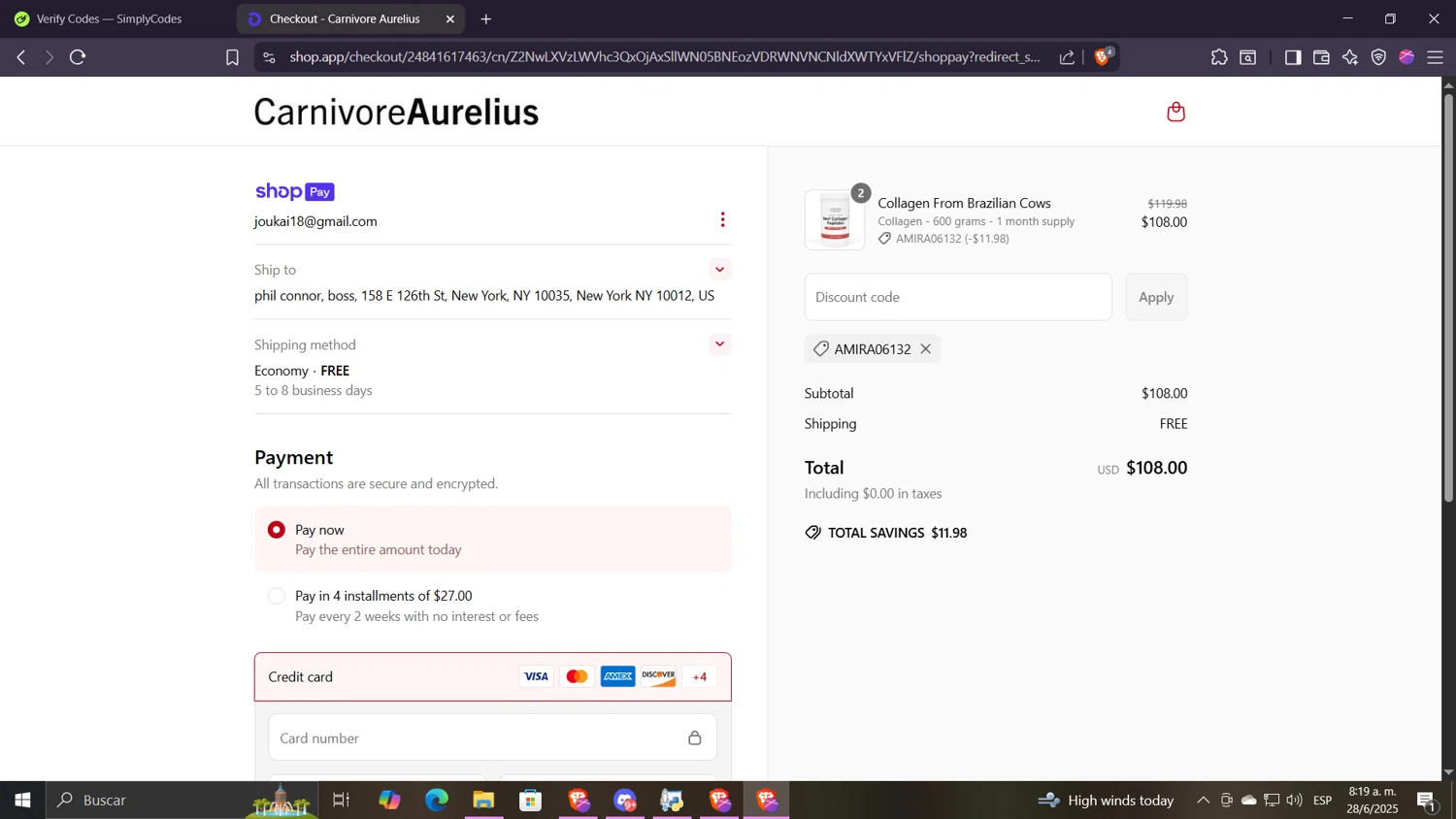This screenshot has width=1456, height=819.
Task: Click the Total $108.00 amount
Action: 1157,468
